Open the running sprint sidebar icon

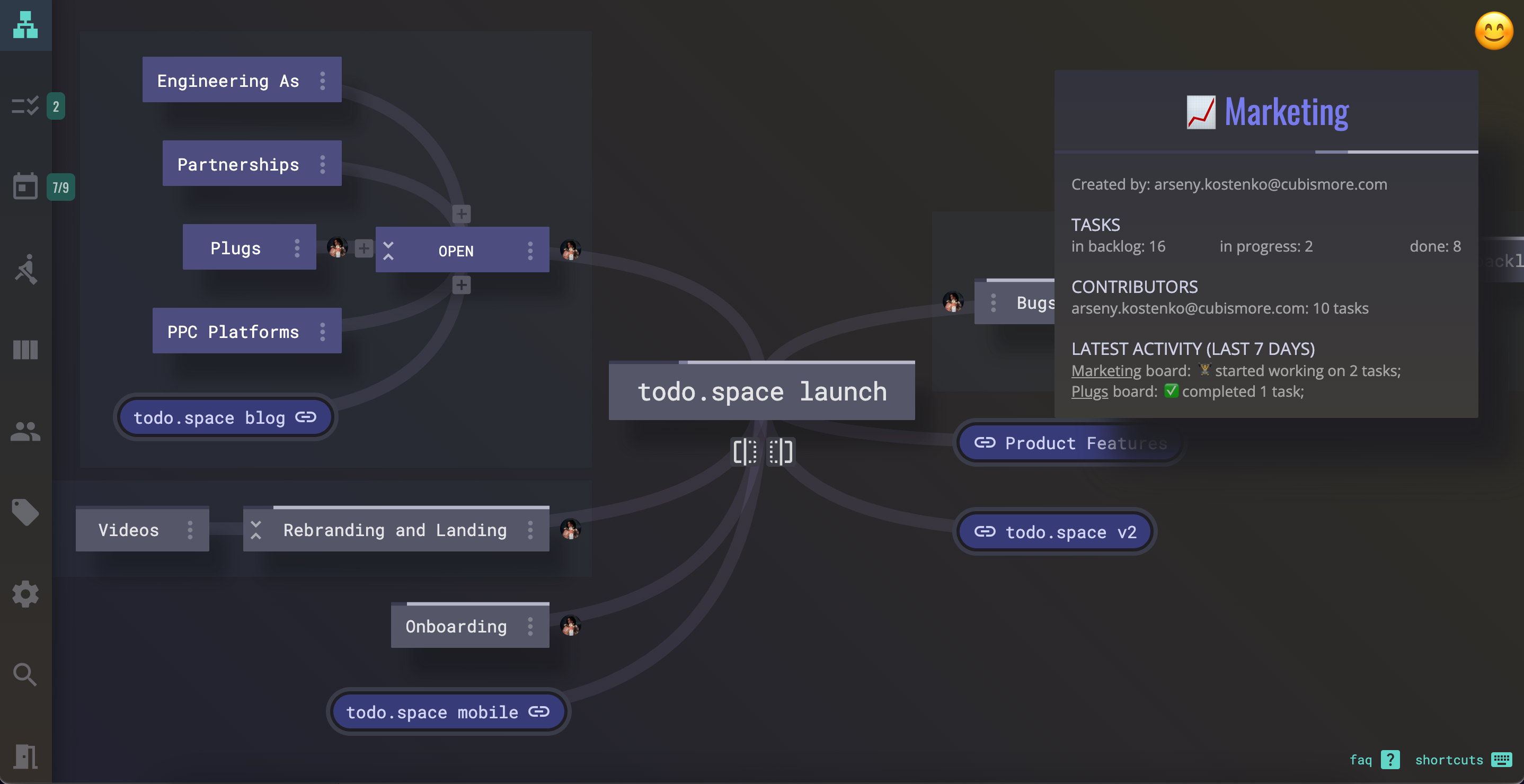(25, 269)
